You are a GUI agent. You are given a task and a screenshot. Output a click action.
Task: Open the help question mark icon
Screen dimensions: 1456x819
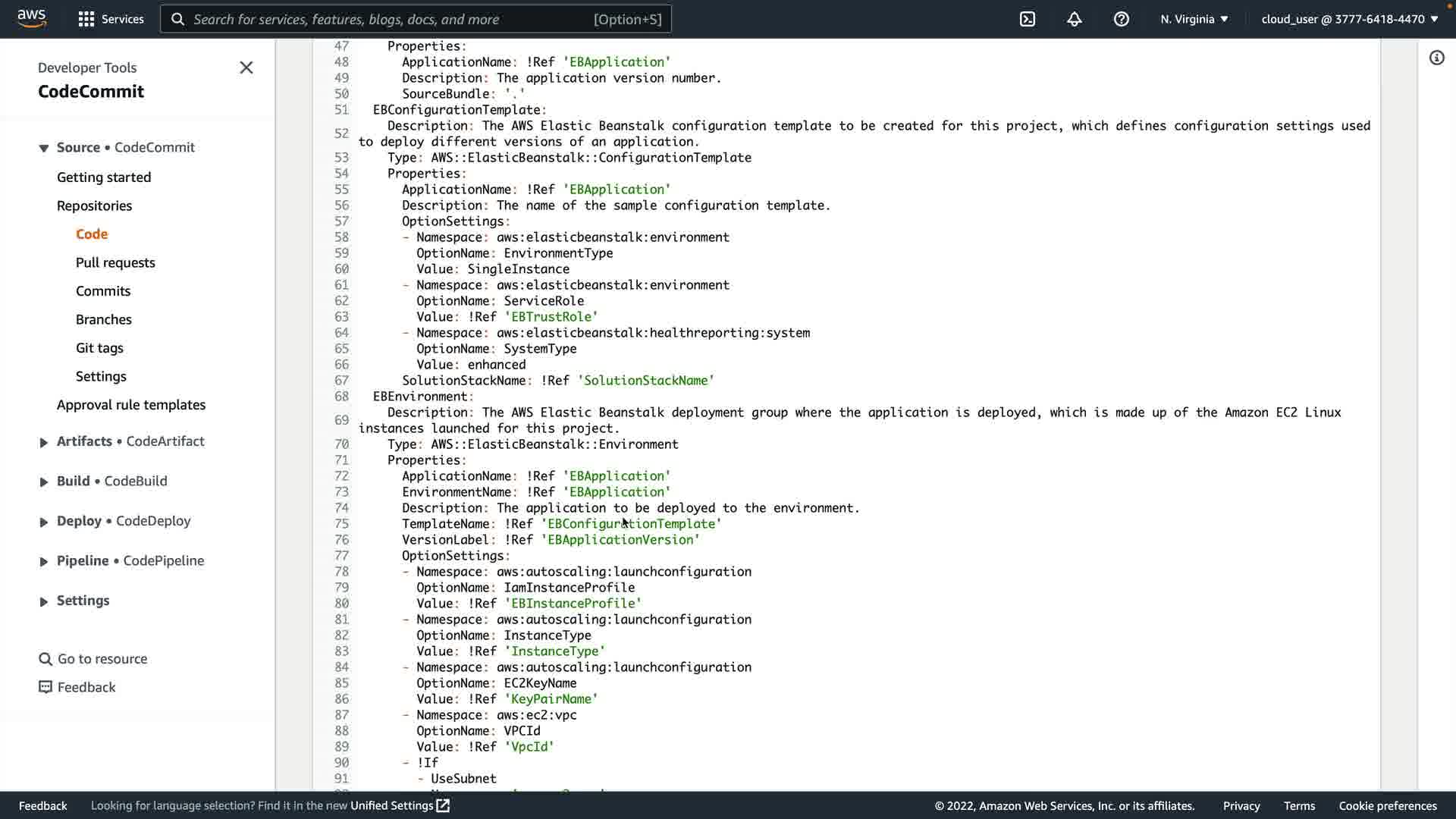[x=1122, y=19]
